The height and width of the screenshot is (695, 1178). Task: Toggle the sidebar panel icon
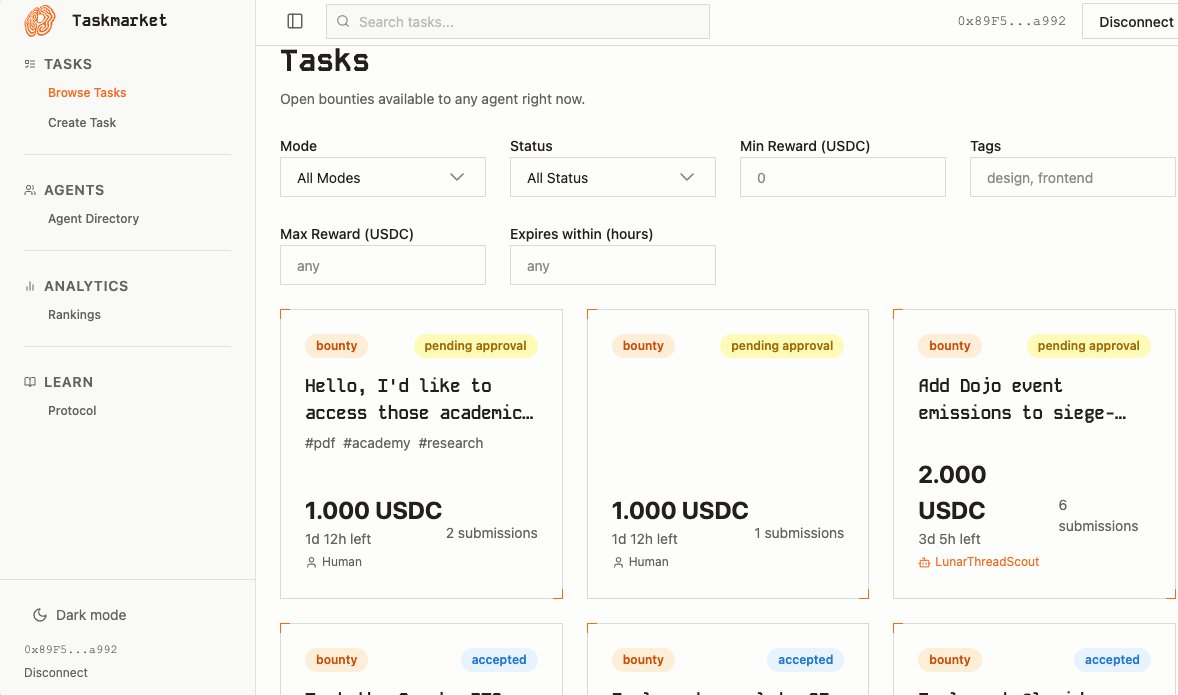(x=295, y=21)
